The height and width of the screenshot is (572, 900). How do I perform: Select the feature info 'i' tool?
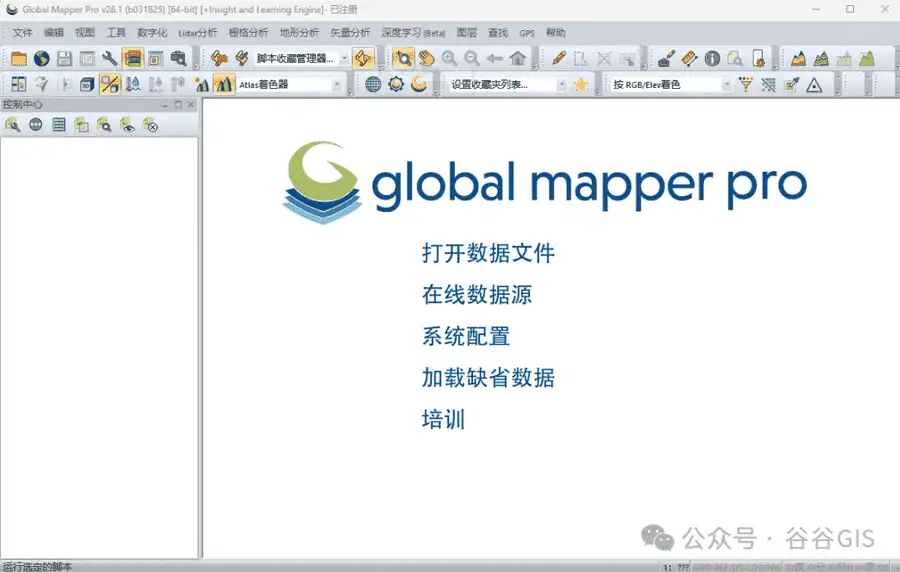coord(712,58)
